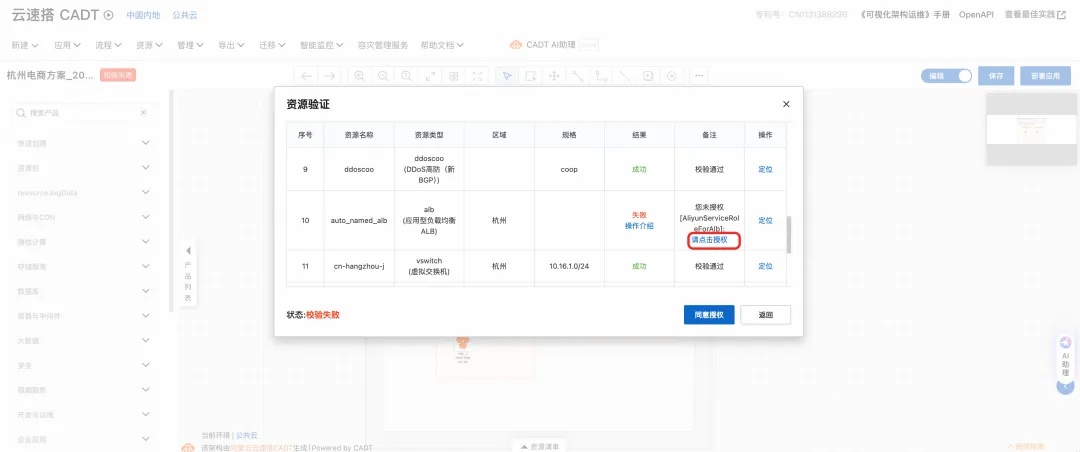The image size is (1080, 452).
Task: Select the right-angle connector tool
Action: pos(601,76)
